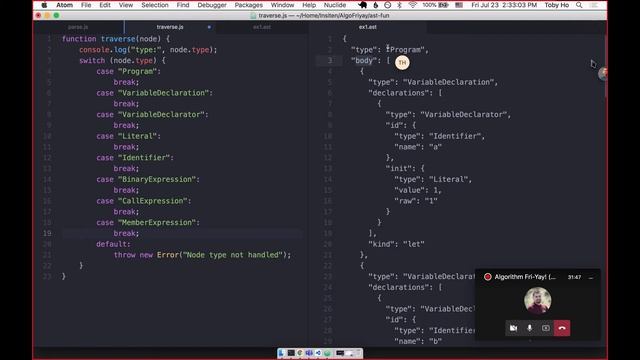This screenshot has width=640, height=360.
Task: Click the throw new Error line
Action: (x=202, y=255)
